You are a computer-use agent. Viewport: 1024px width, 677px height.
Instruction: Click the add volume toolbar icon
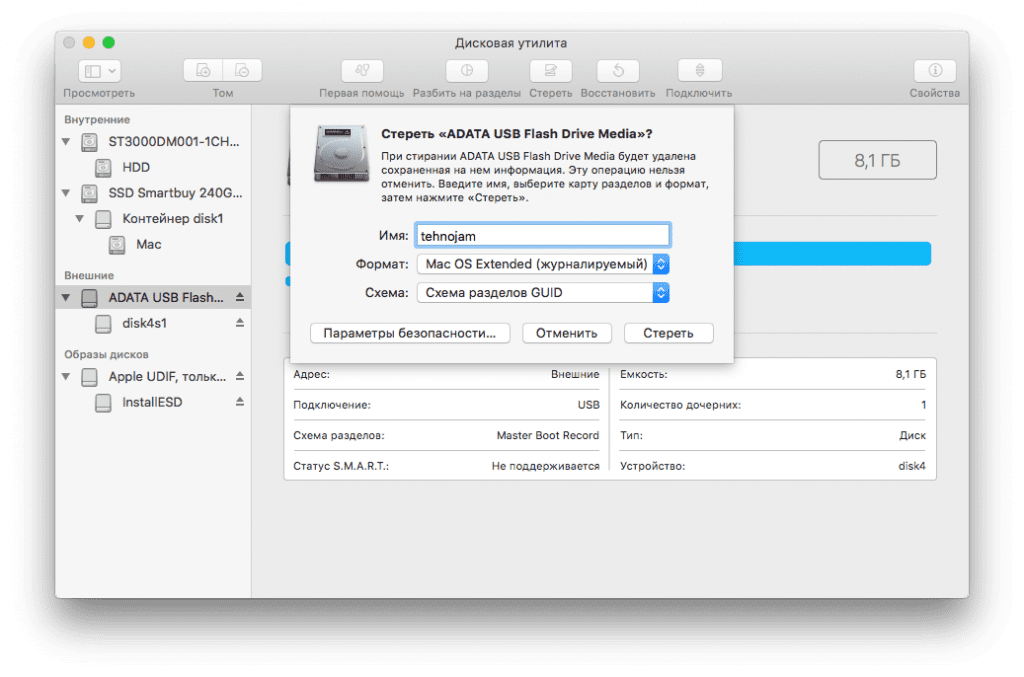point(203,71)
